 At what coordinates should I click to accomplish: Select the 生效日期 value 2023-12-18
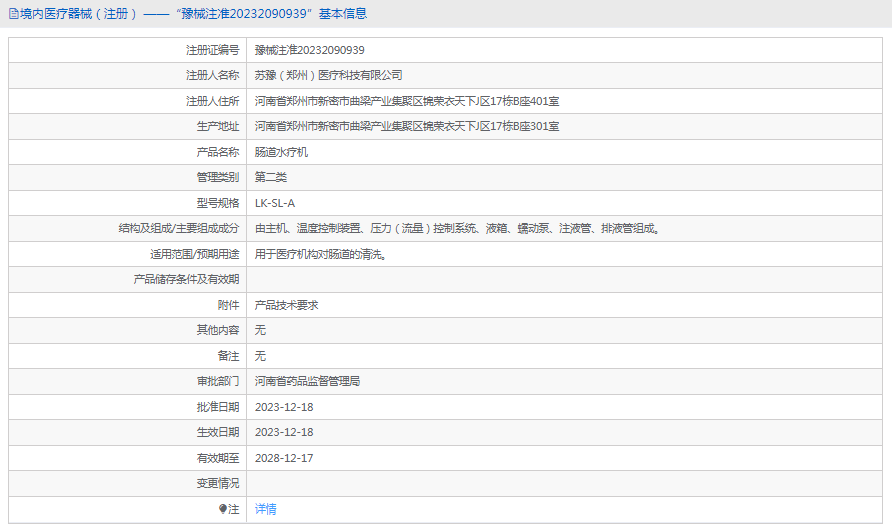[284, 432]
